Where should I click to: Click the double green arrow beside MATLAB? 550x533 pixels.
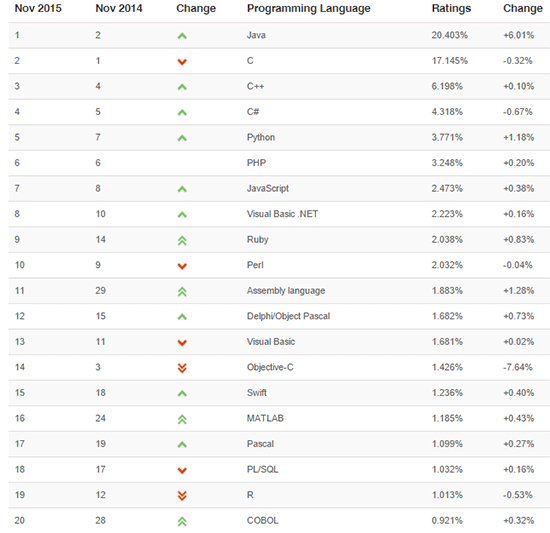pyautogui.click(x=182, y=419)
